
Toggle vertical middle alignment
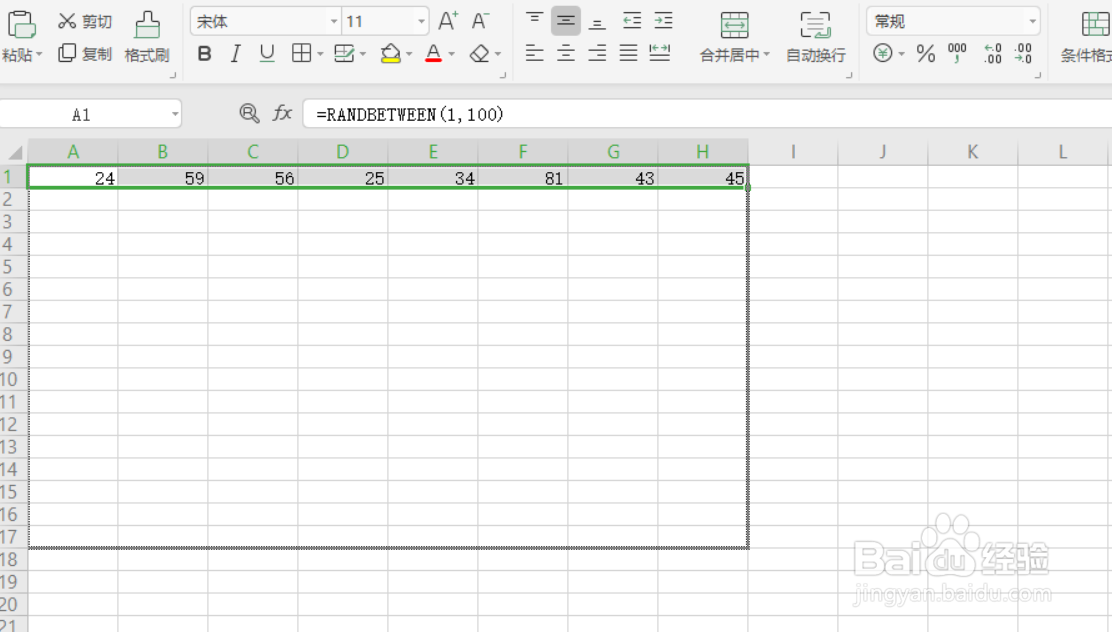(x=565, y=21)
